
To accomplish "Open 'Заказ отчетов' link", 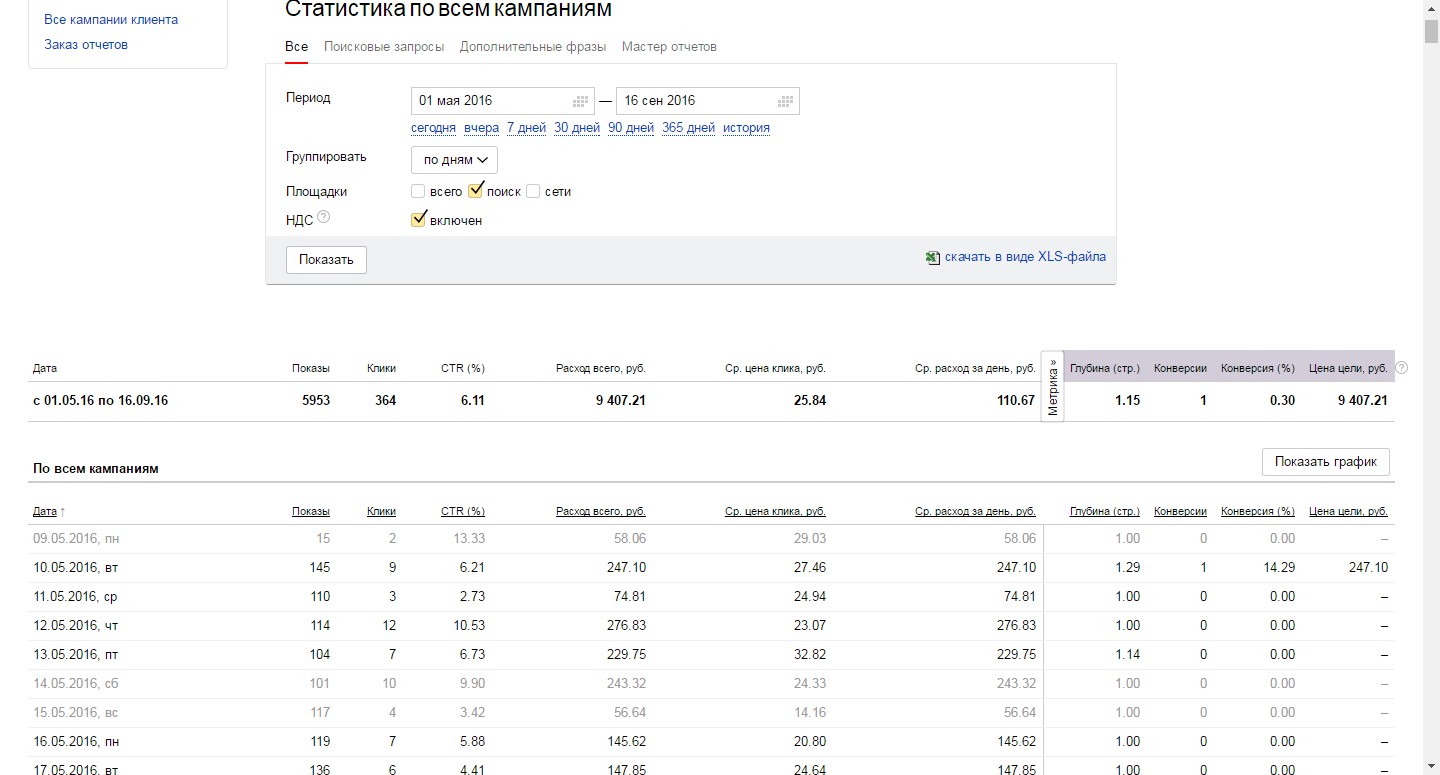I will 86,45.
